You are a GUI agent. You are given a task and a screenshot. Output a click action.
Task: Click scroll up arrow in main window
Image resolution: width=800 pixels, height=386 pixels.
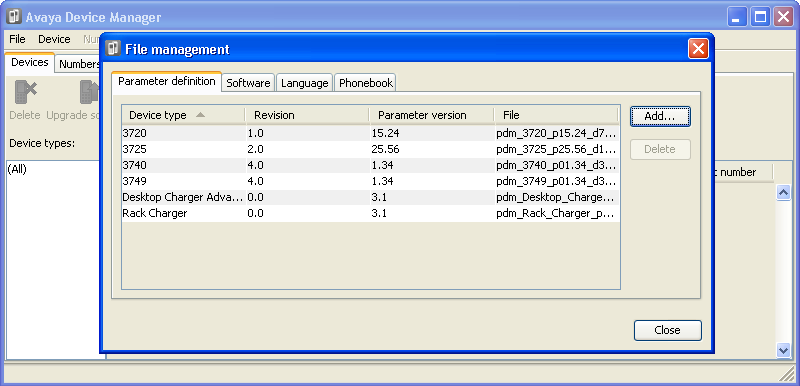coord(783,192)
